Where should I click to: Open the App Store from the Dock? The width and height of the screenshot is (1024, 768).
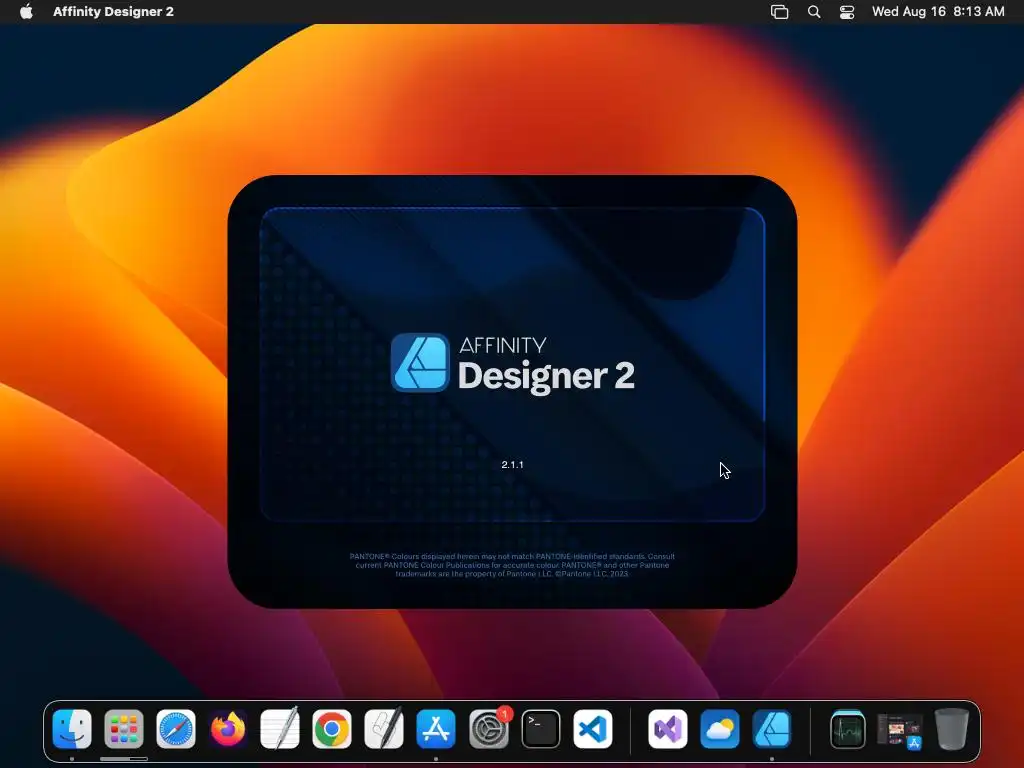[436, 729]
